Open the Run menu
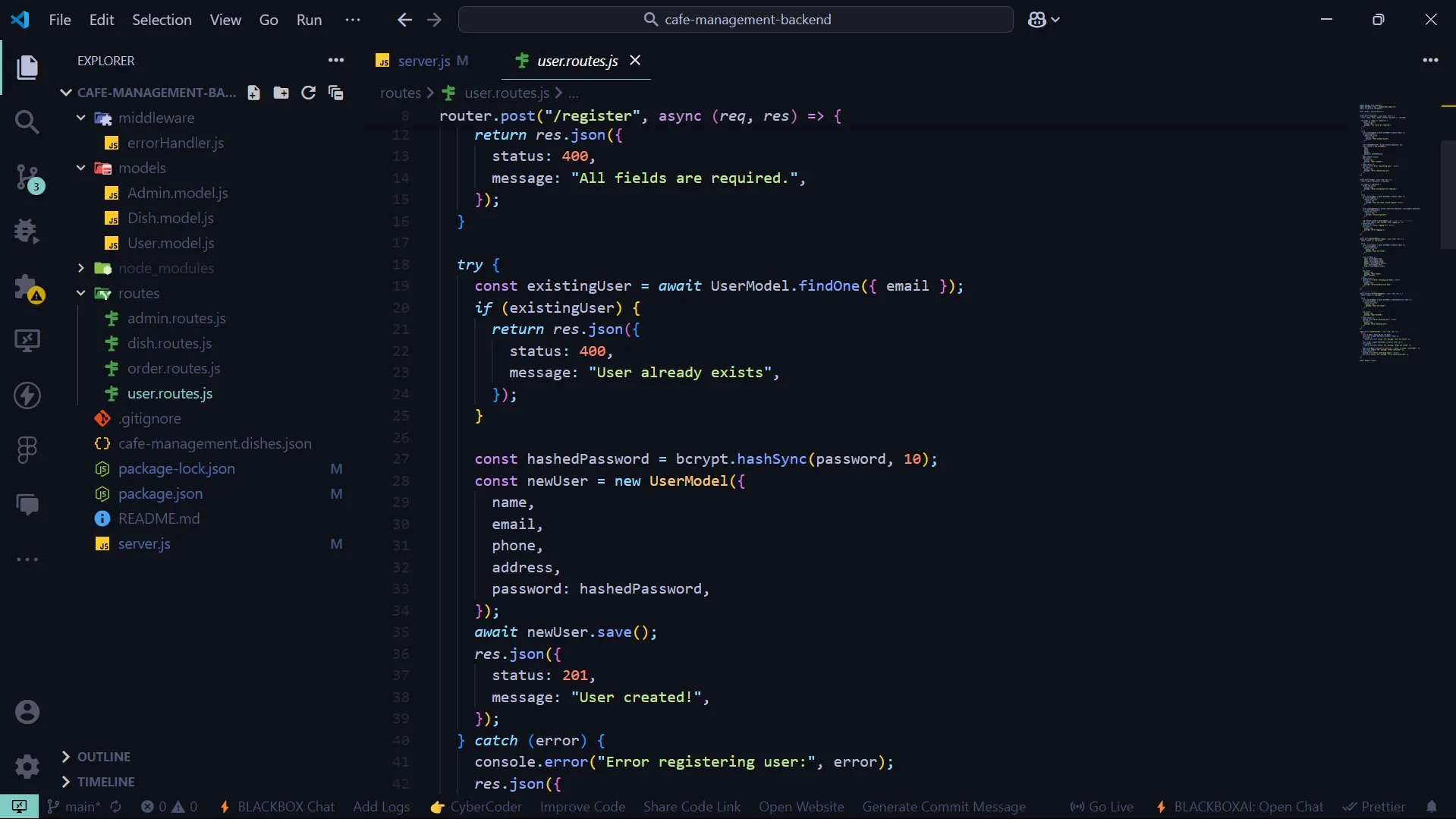 (x=309, y=20)
